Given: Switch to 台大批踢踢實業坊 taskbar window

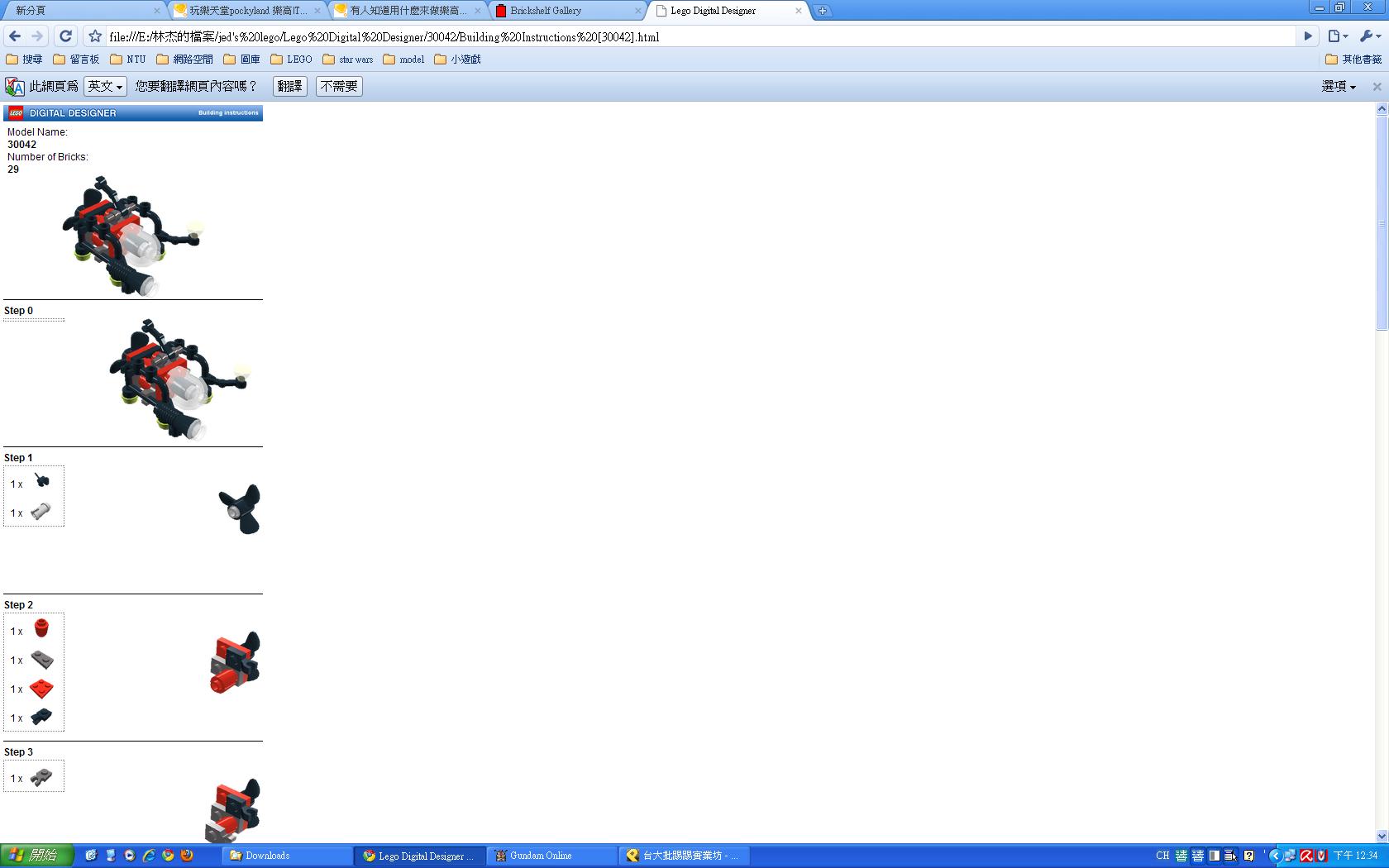Looking at the screenshot, I should click(x=685, y=856).
